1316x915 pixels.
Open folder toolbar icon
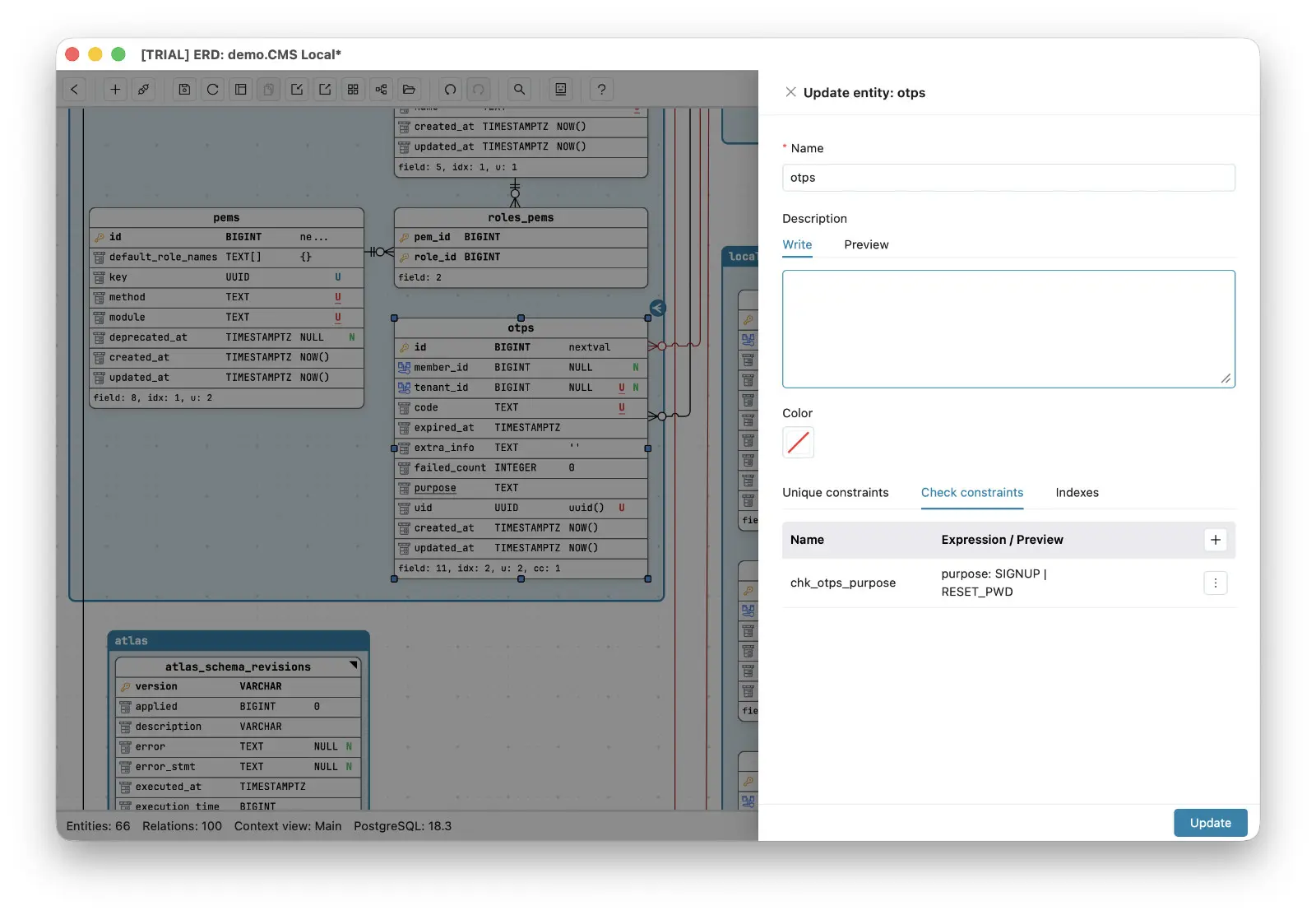[409, 90]
